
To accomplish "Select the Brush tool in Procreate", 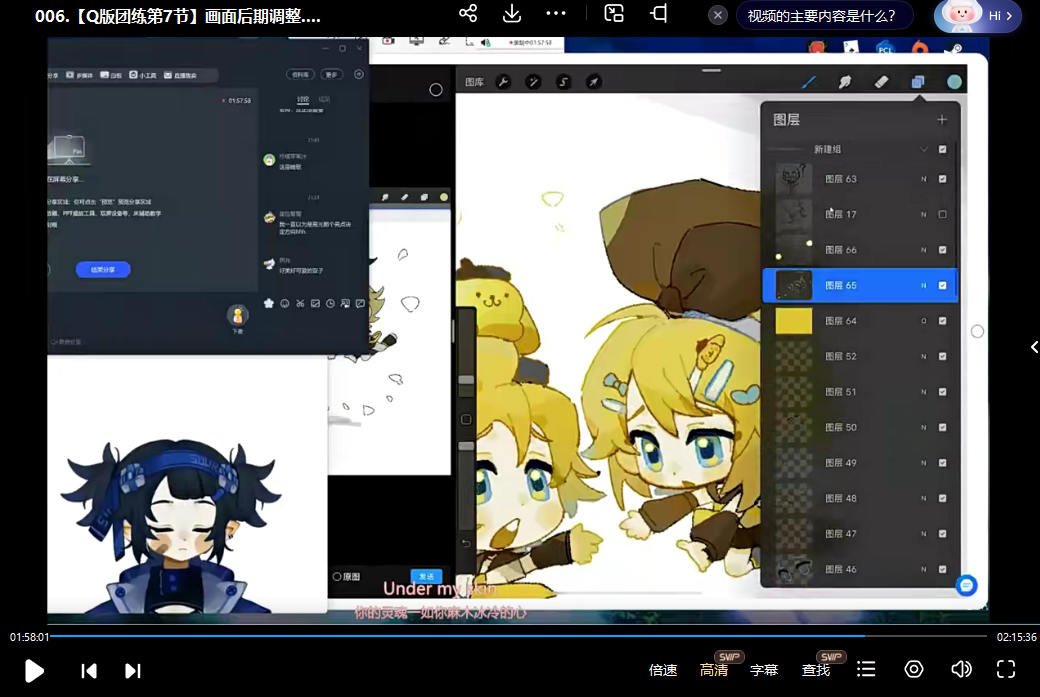I will 810,80.
